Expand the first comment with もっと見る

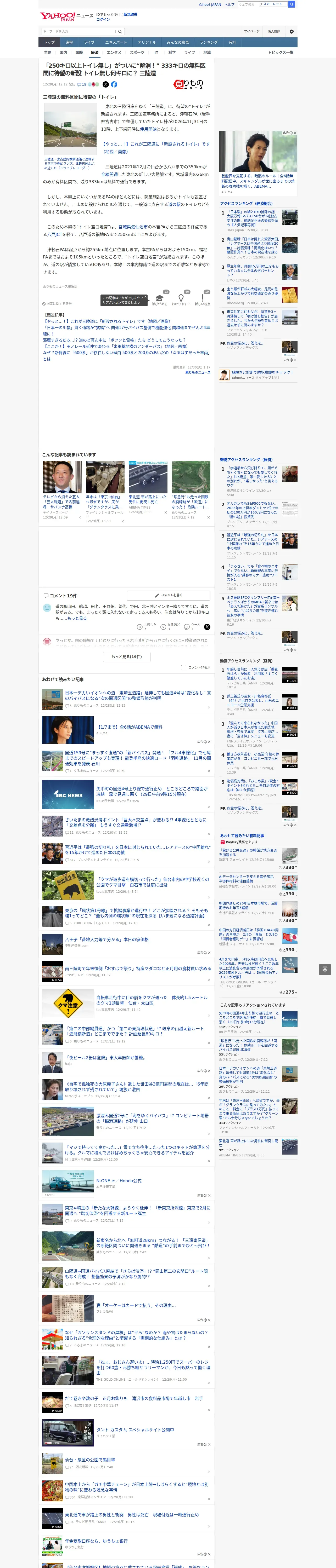tap(77, 618)
